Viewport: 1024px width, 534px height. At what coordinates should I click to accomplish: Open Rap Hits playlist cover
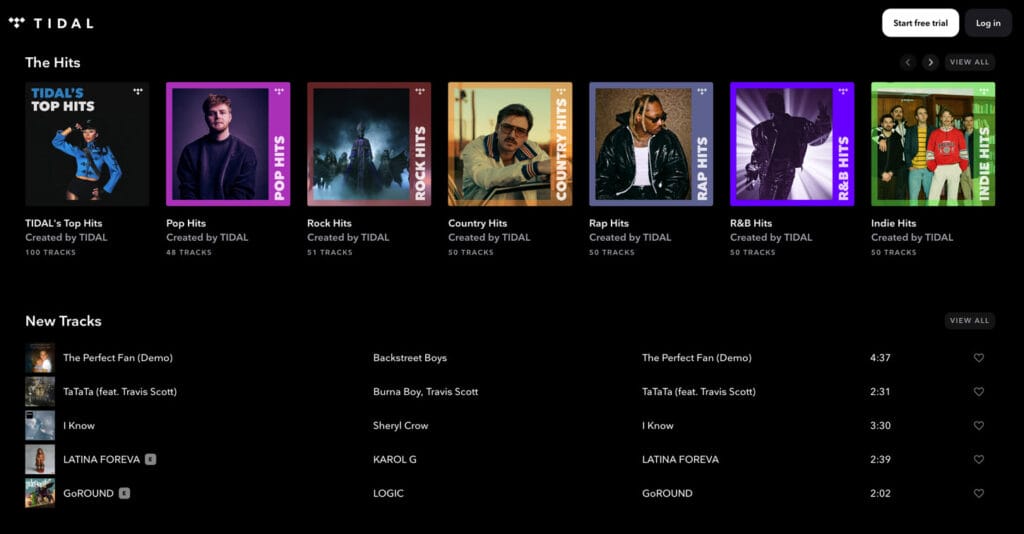(651, 144)
